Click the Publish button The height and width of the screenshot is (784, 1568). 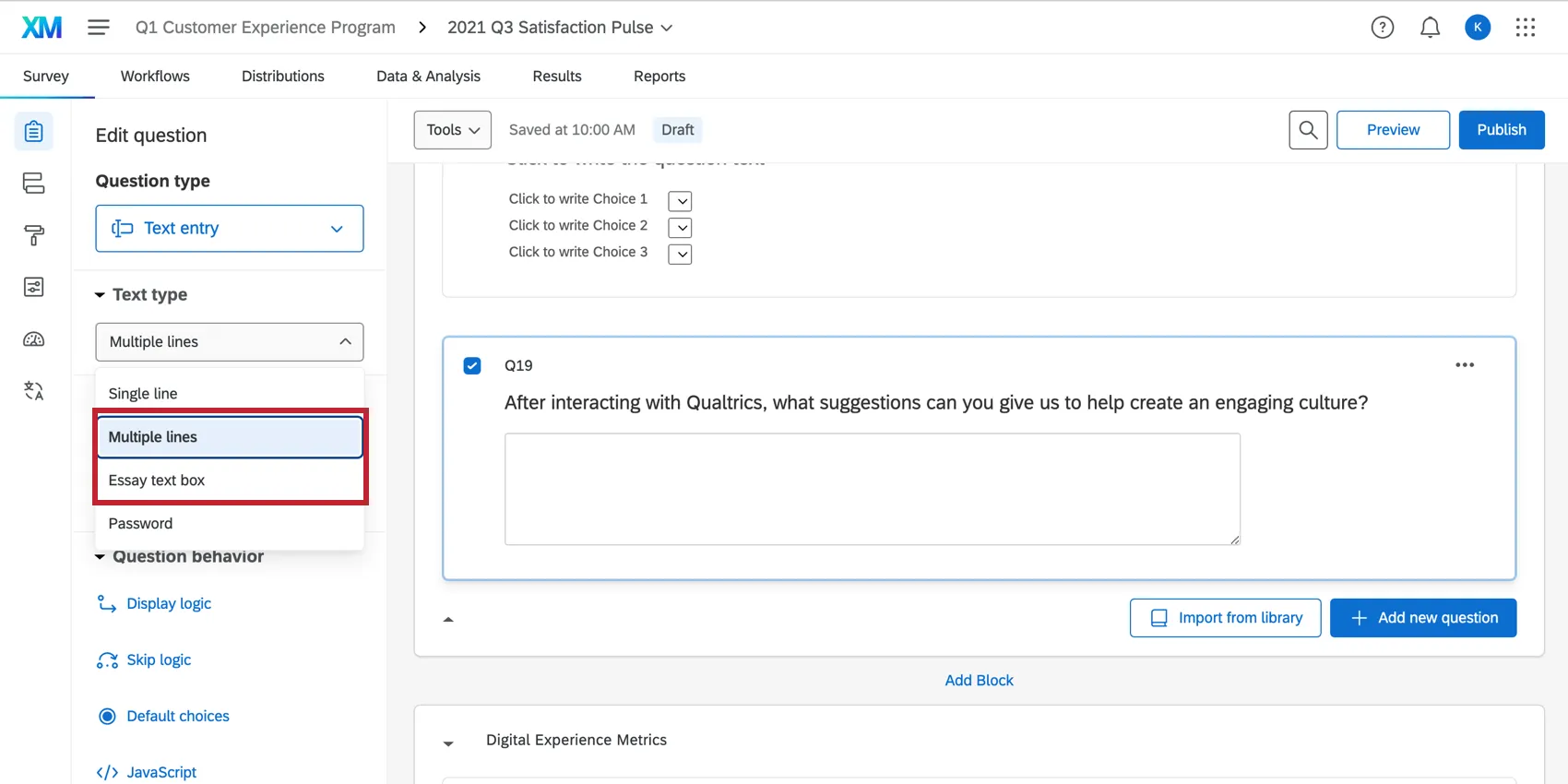[x=1501, y=130]
